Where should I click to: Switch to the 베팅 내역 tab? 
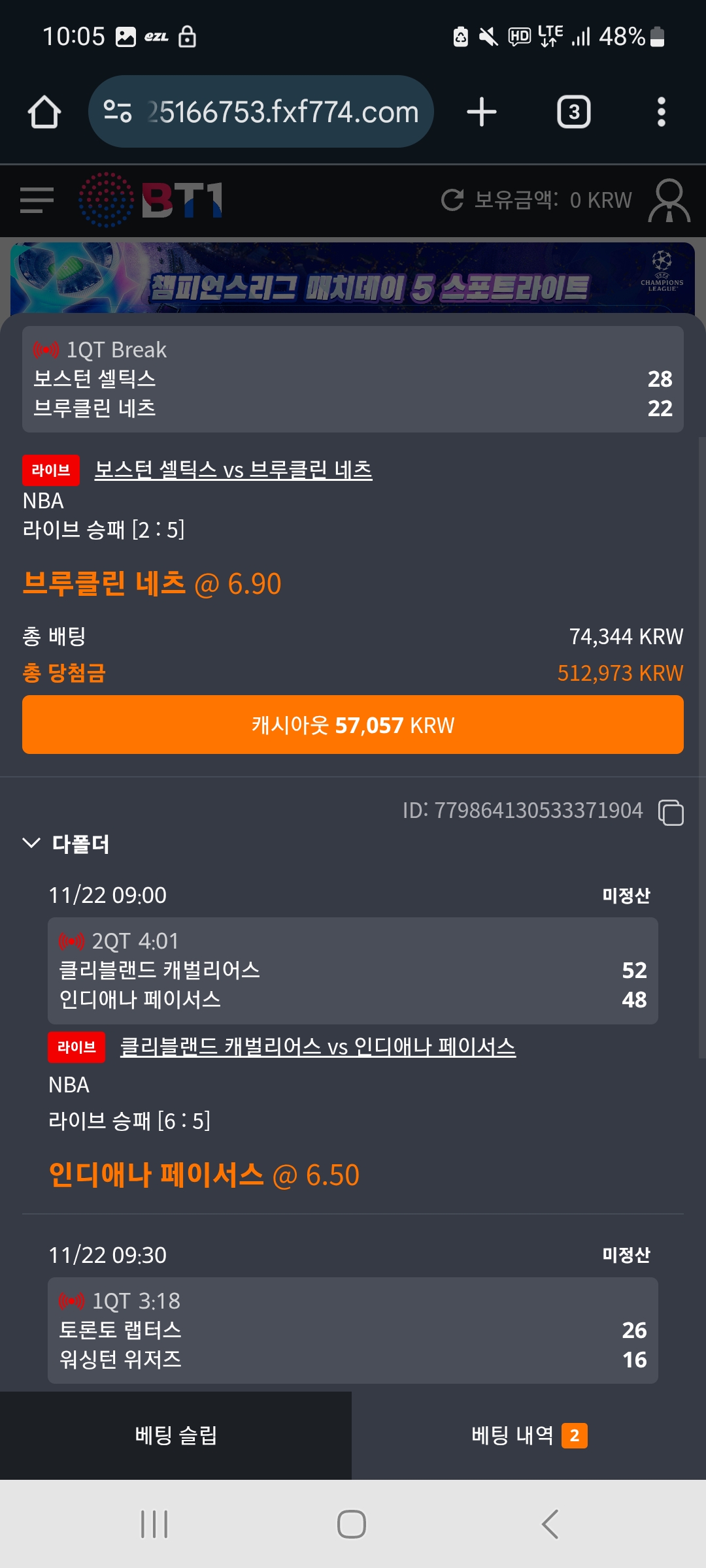529,1435
